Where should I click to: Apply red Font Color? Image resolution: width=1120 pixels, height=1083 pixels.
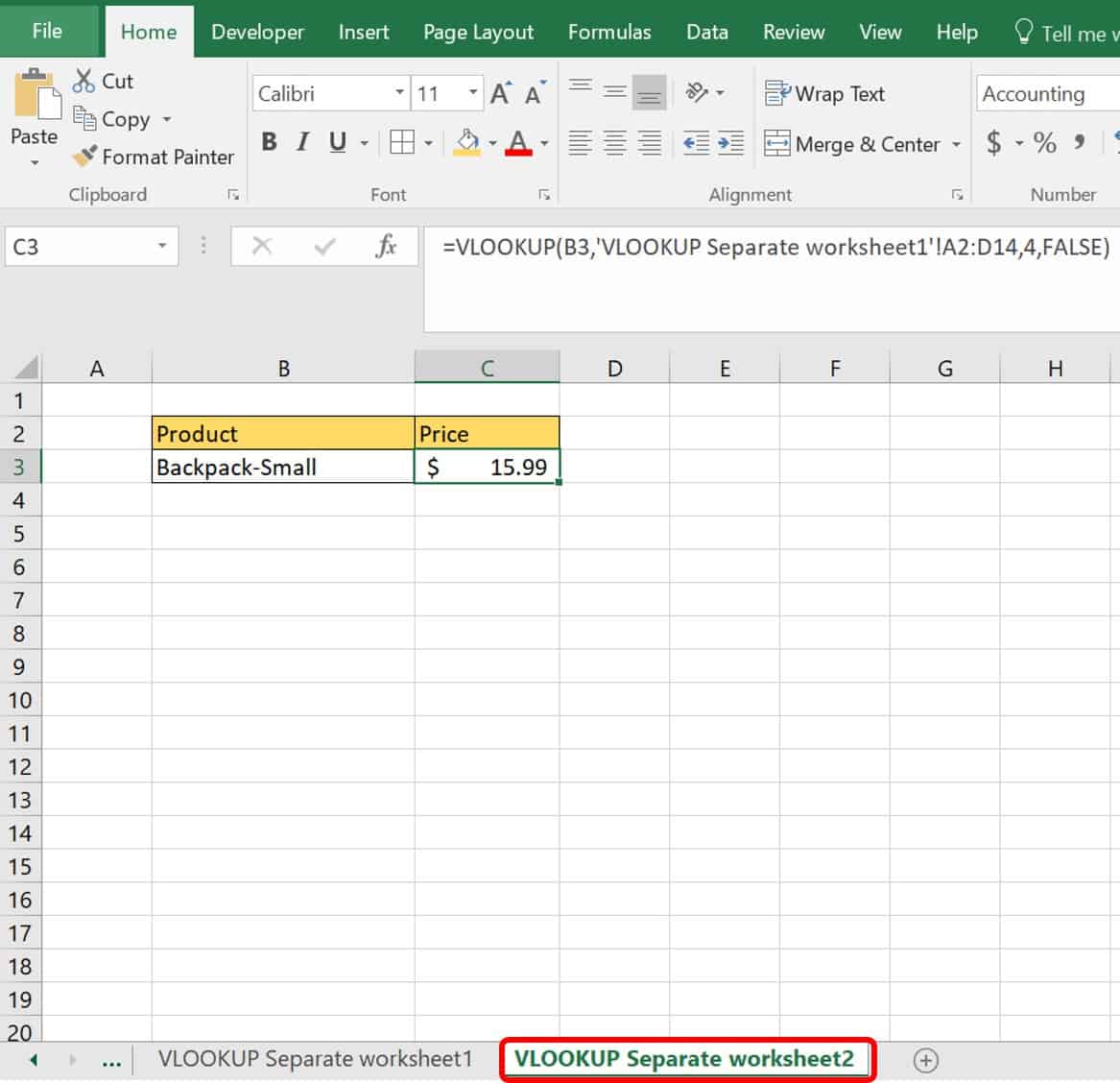coord(518,142)
